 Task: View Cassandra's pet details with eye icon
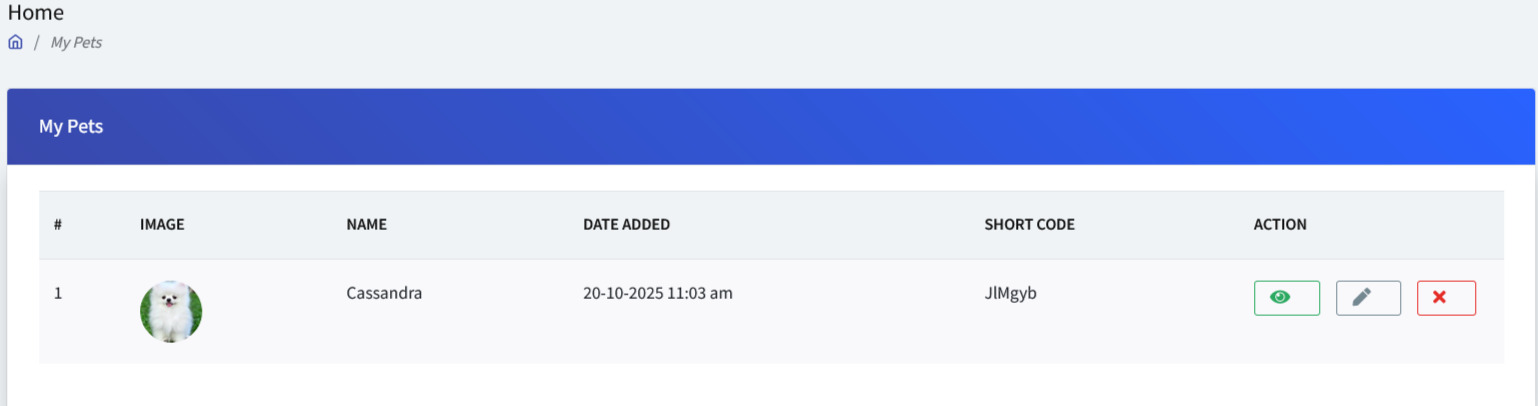point(1286,298)
